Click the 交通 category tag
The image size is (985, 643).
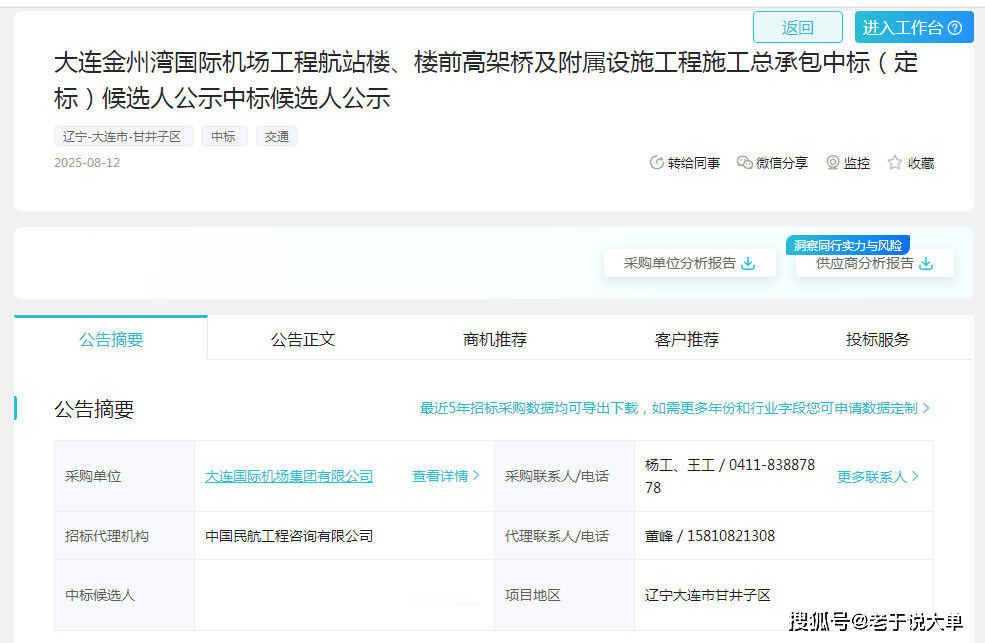(x=277, y=137)
